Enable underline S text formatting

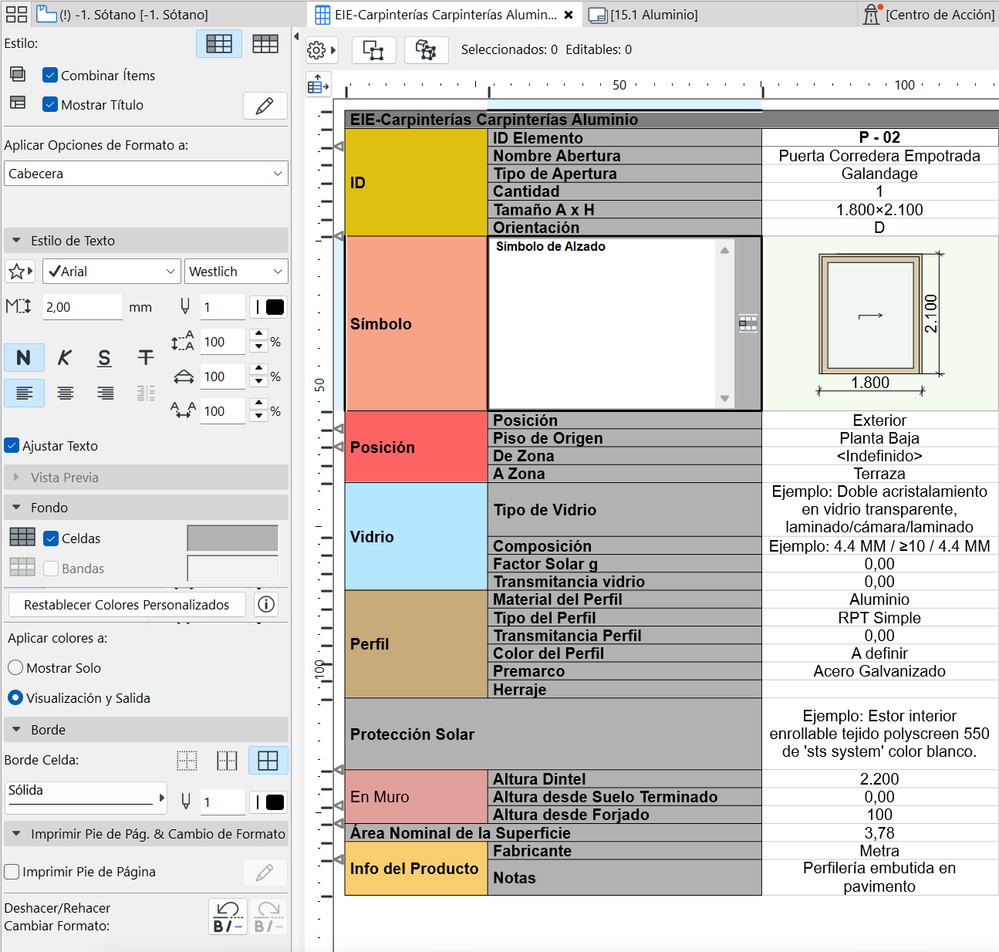[105, 358]
